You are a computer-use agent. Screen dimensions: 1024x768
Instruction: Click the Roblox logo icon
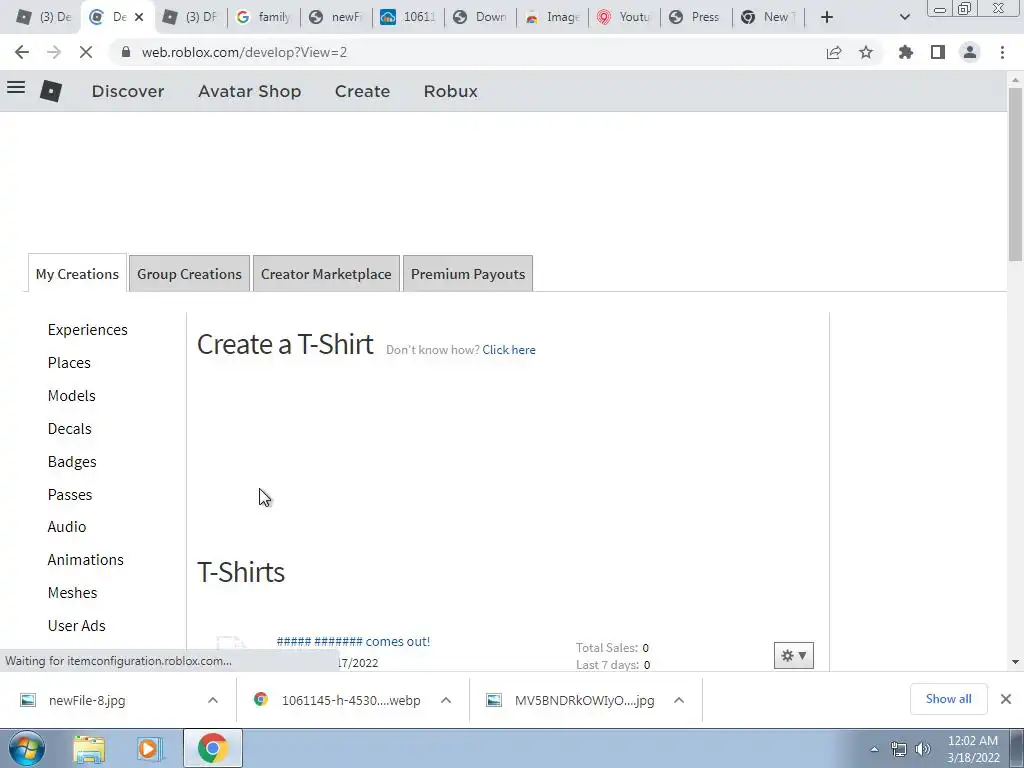click(x=51, y=91)
